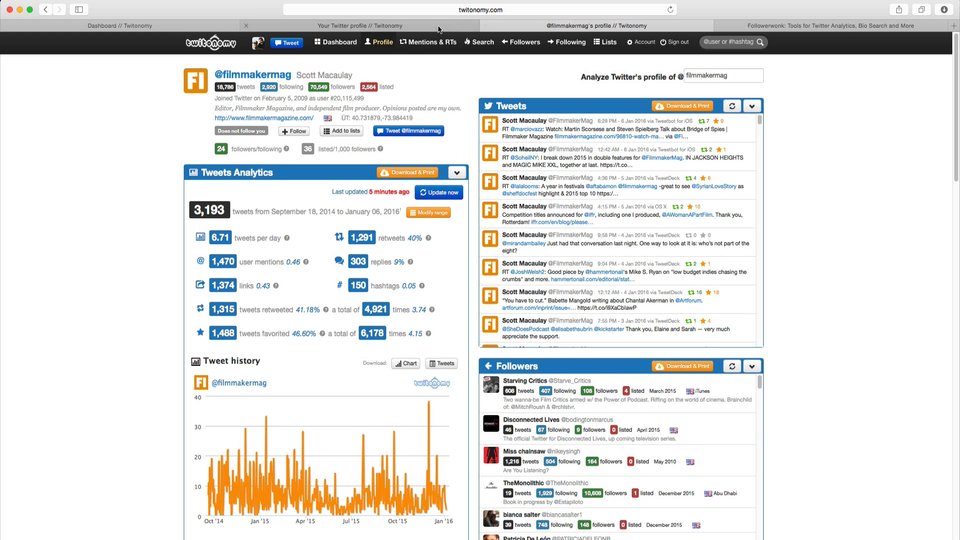
Task: Click the Analyze Twitter profile input field
Action: tap(724, 76)
